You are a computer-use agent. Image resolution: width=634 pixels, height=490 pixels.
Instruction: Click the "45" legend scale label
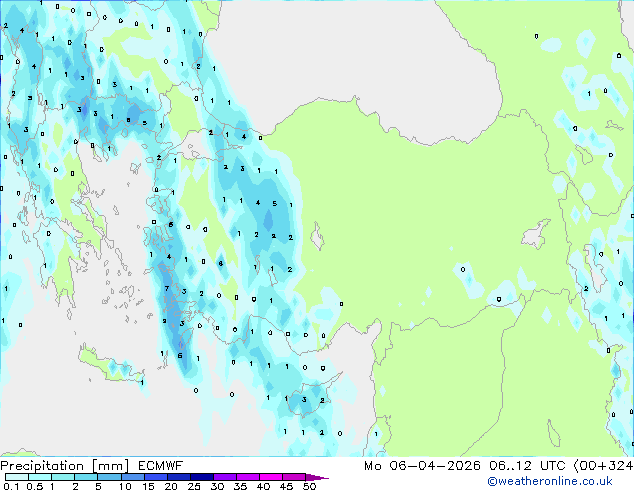click(286, 486)
